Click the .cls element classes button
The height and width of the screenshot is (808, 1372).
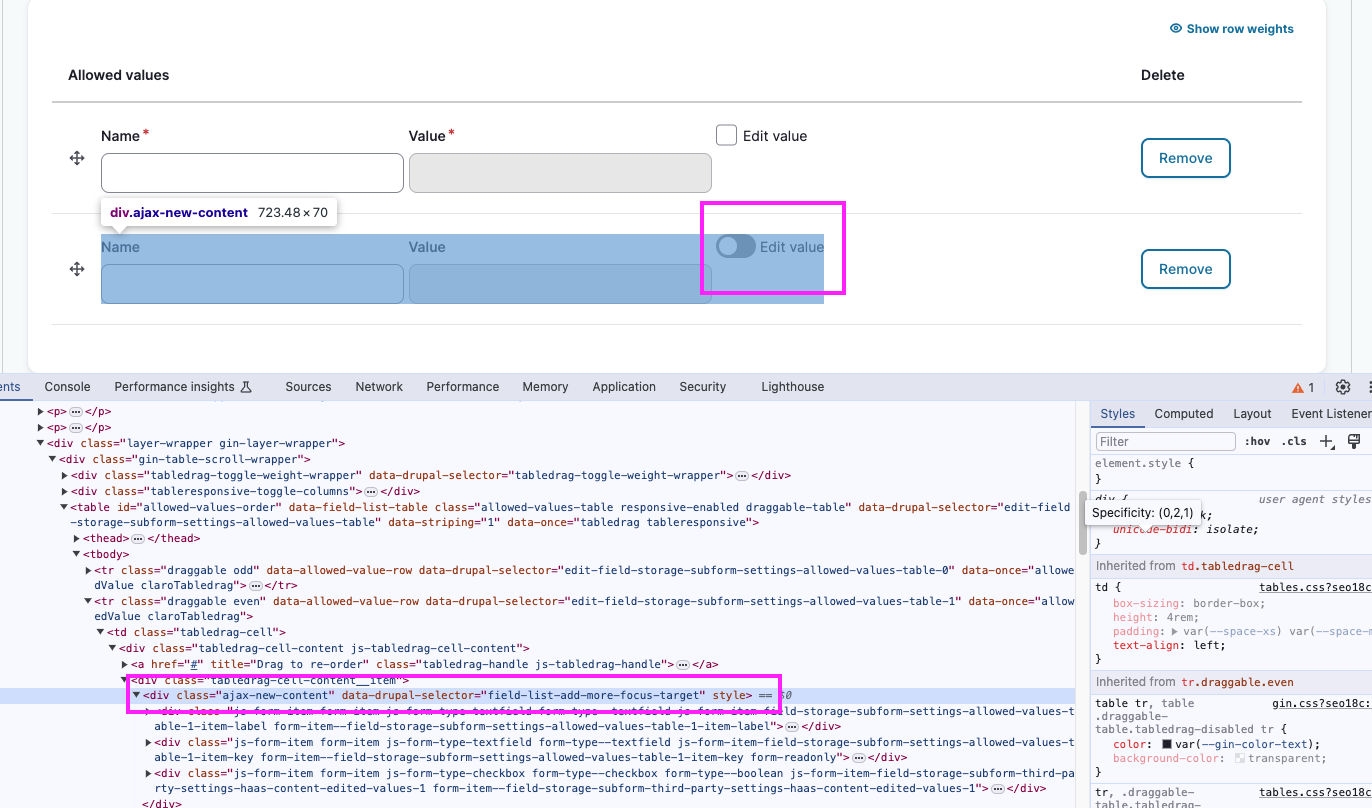1294,441
